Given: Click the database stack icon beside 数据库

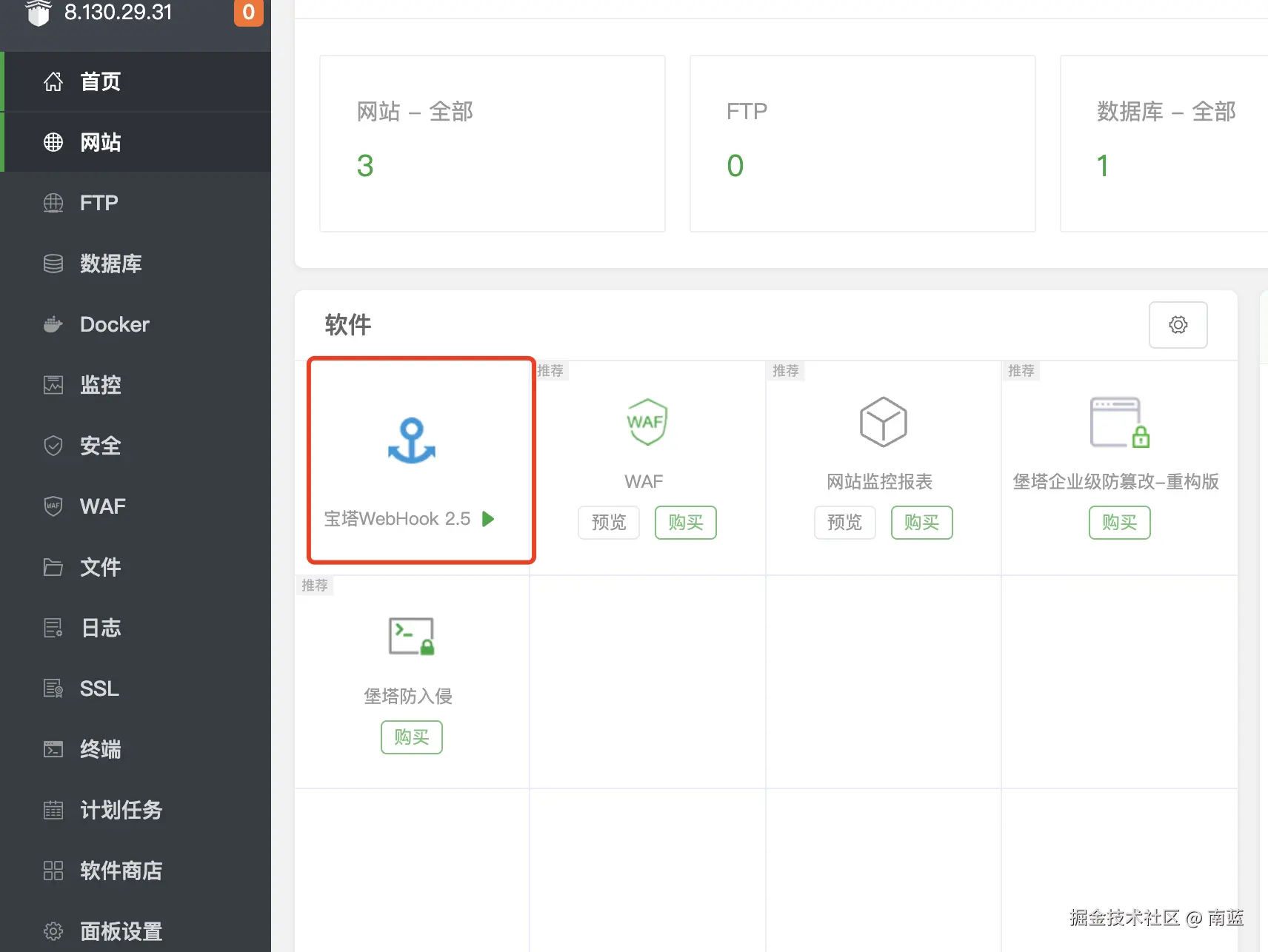Looking at the screenshot, I should pyautogui.click(x=53, y=264).
